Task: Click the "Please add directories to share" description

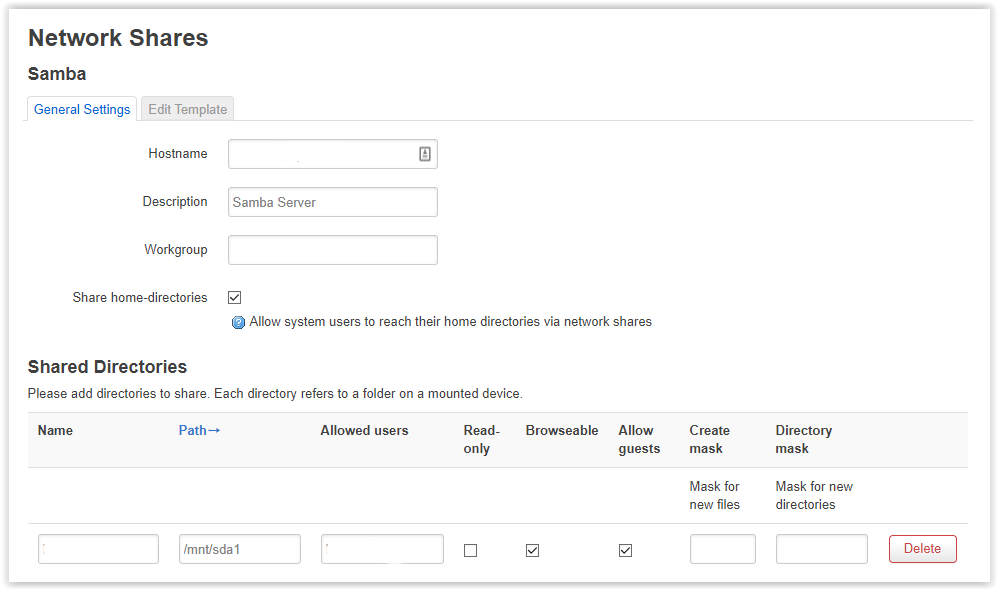Action: [x=275, y=393]
